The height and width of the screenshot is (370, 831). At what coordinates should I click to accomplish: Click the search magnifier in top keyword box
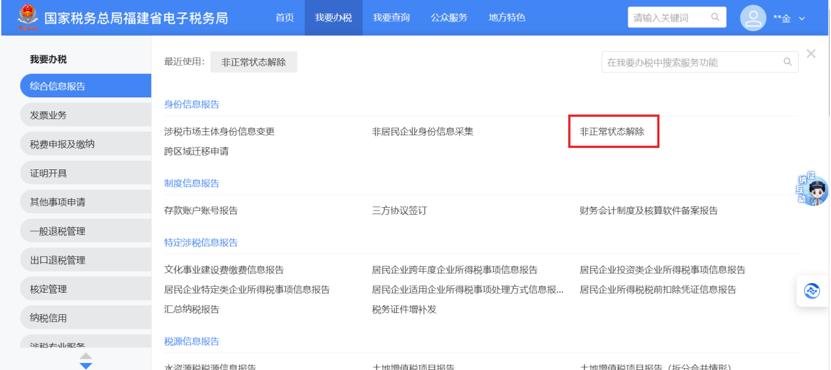tap(715, 17)
